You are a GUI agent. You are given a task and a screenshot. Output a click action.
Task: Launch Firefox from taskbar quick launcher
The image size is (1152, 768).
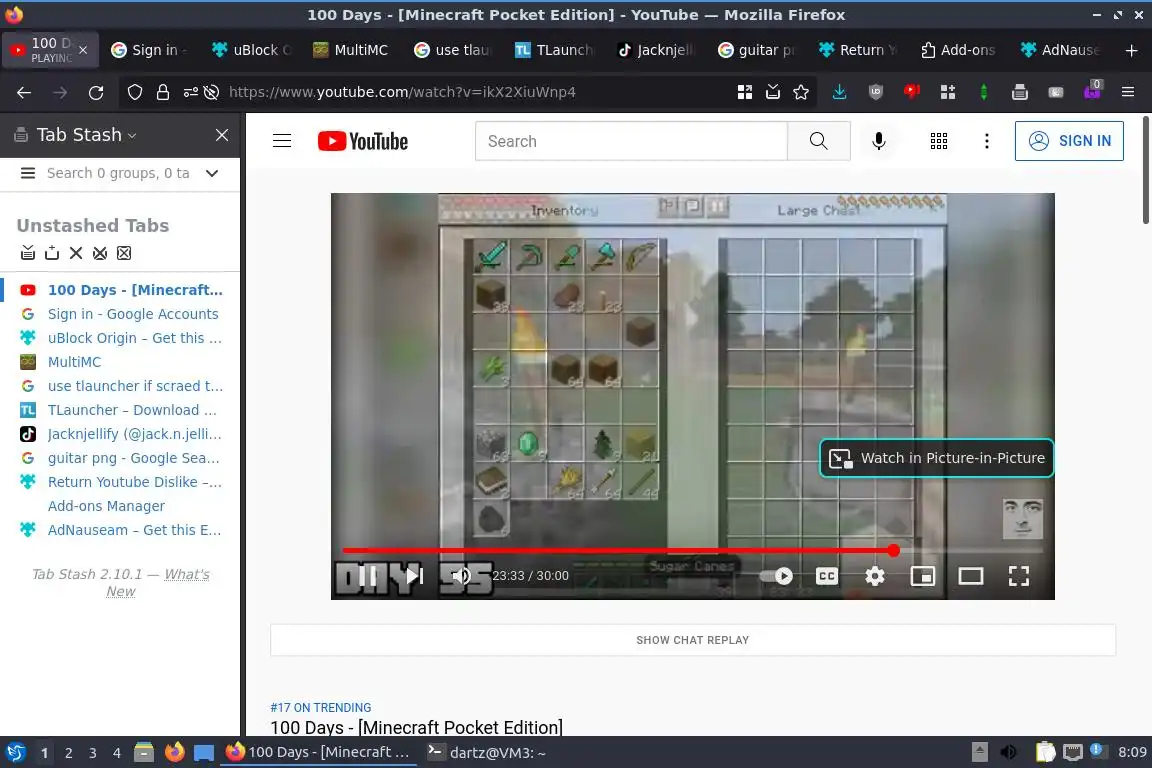(174, 752)
